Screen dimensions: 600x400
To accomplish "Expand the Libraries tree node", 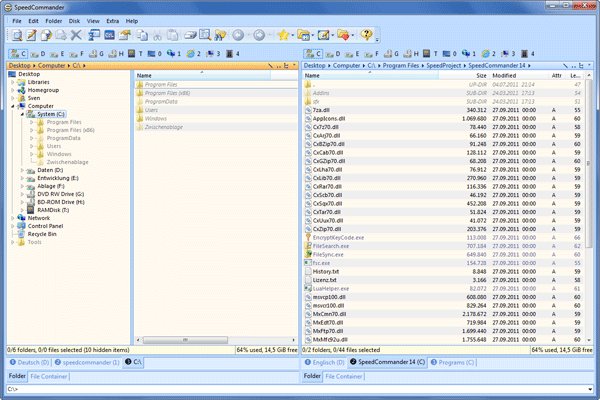I will point(13,82).
